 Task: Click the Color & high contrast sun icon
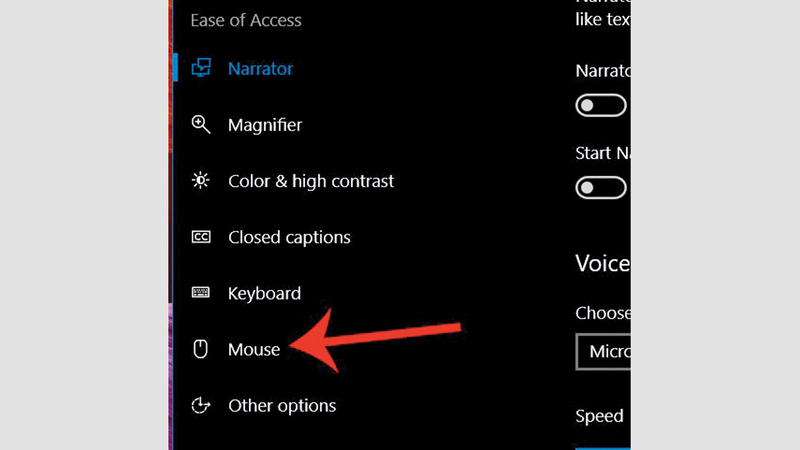(x=201, y=181)
